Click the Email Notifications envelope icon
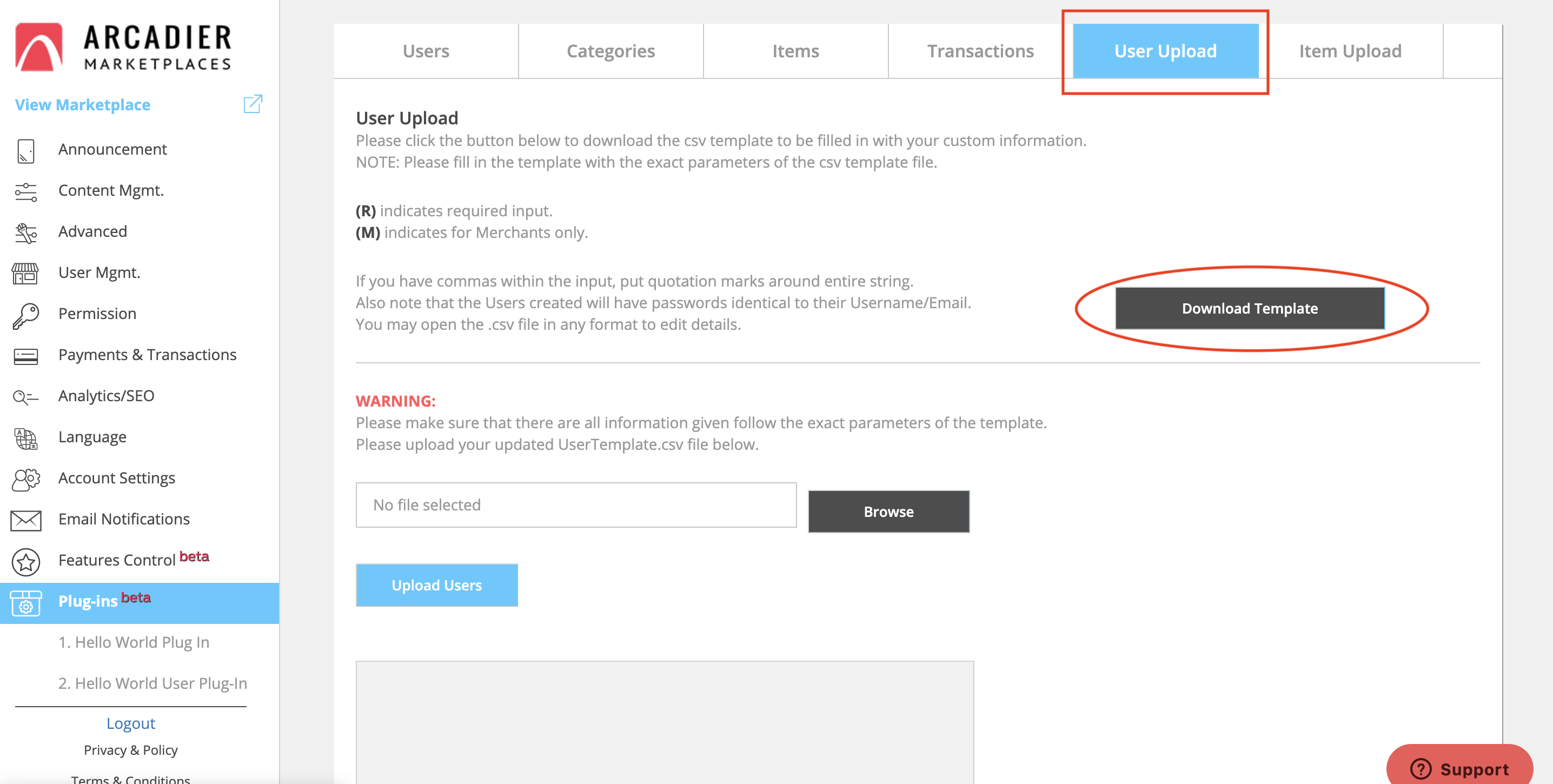The width and height of the screenshot is (1553, 784). point(25,520)
